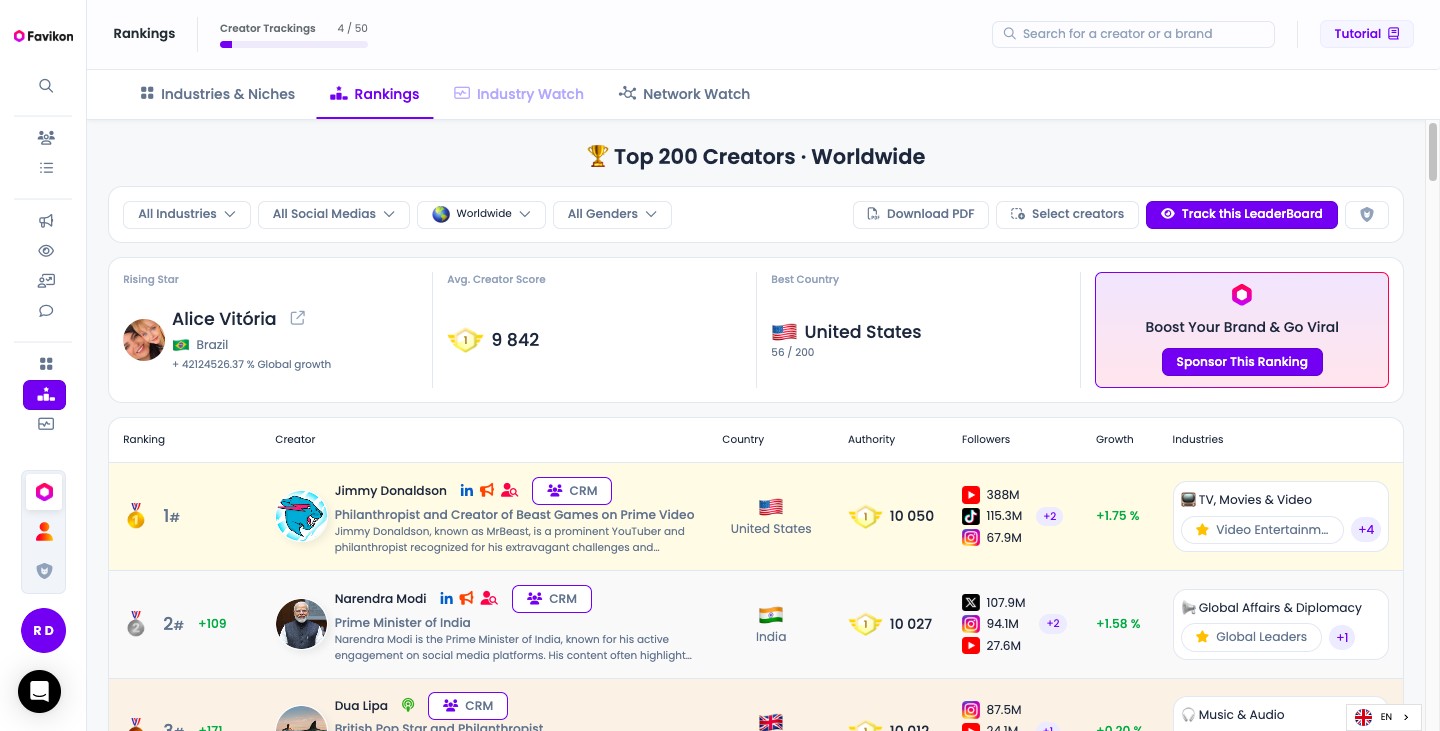Image resolution: width=1440 pixels, height=731 pixels.
Task: Click Narendra Modi's X platform icon
Action: click(971, 602)
